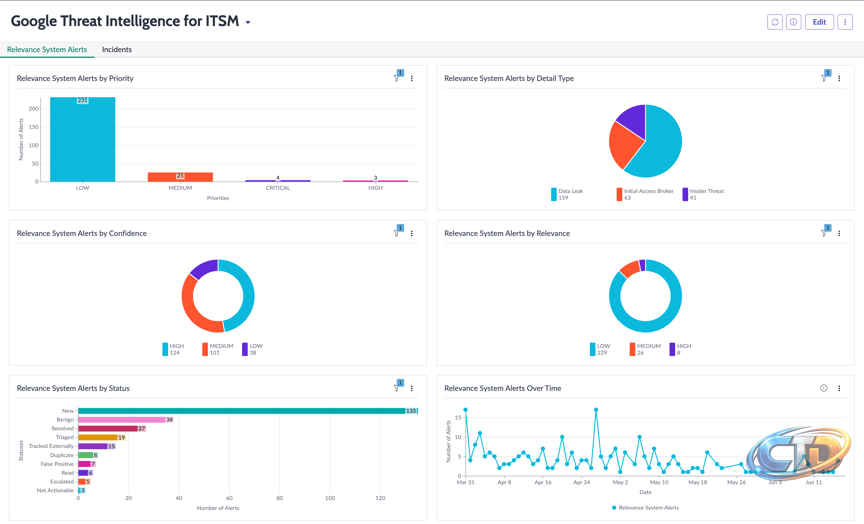864x524 pixels.
Task: Toggle Initial Access Broker legend swatch
Action: (x=619, y=194)
